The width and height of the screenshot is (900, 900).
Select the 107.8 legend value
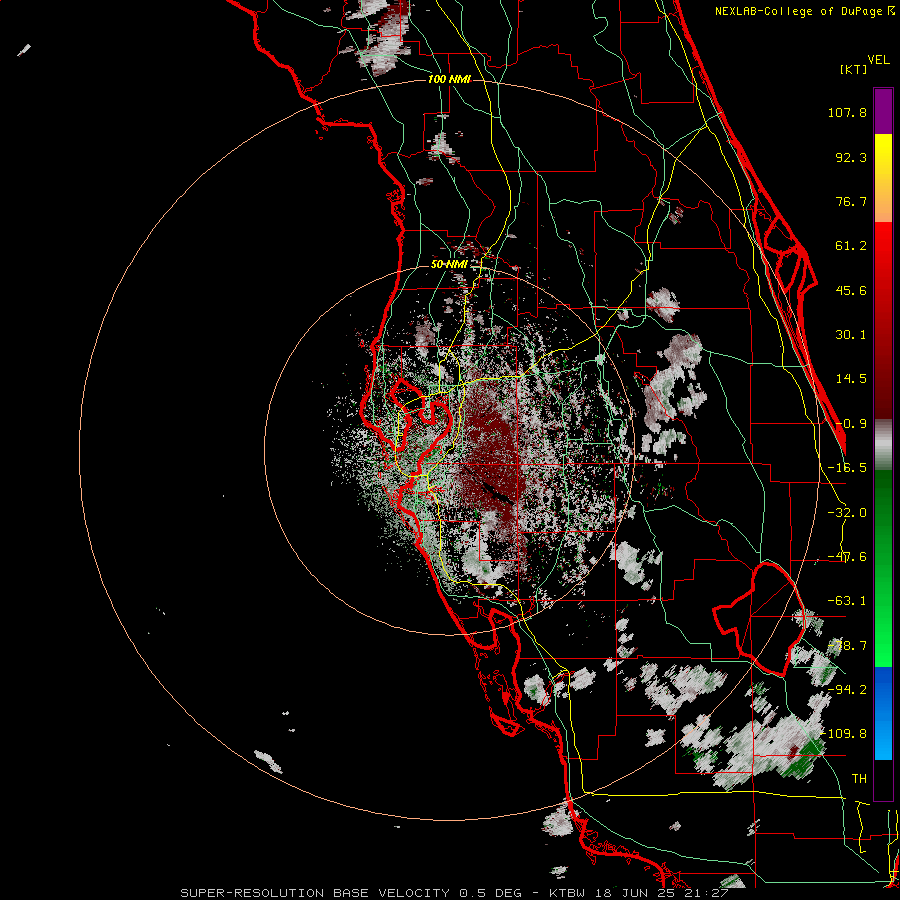click(x=847, y=112)
